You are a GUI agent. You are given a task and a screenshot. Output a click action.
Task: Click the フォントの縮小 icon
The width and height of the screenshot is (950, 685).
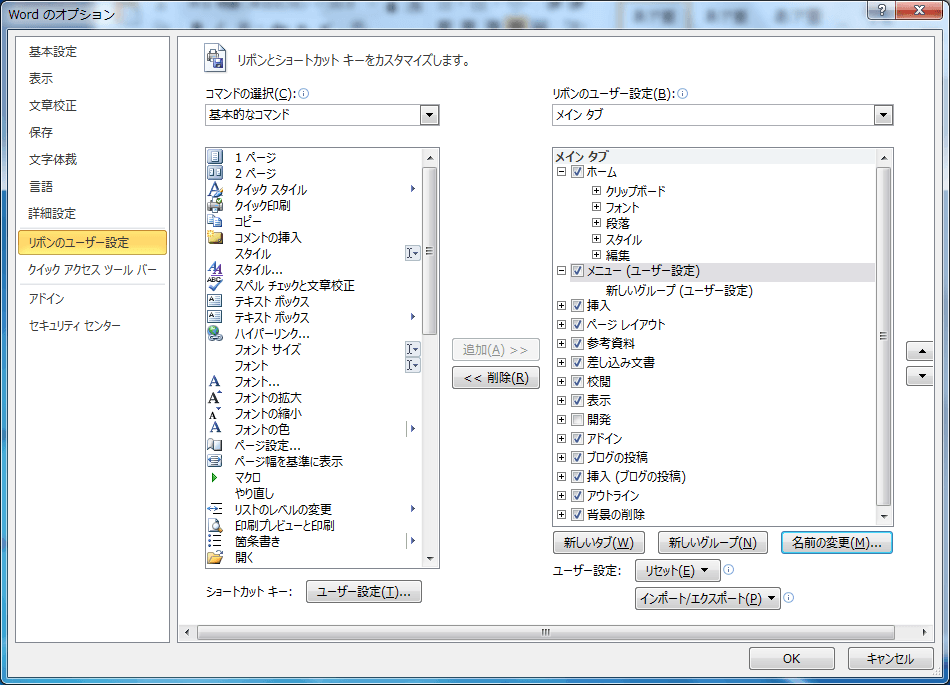[x=215, y=413]
